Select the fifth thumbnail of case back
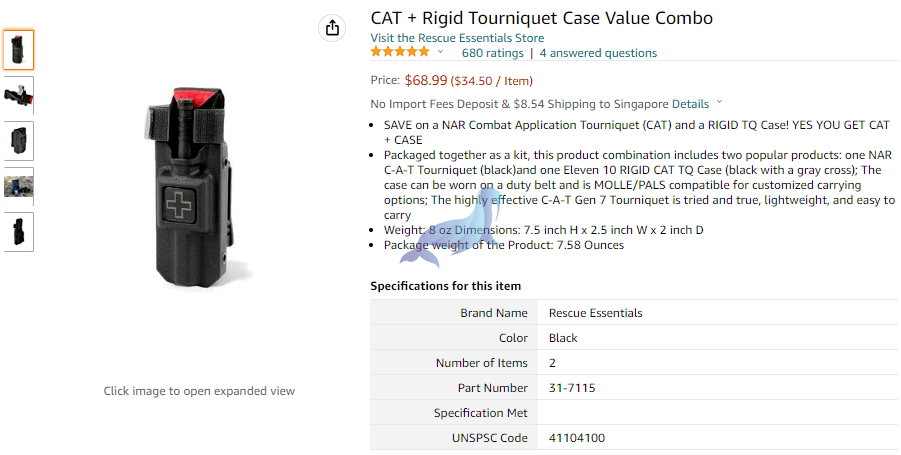Image resolution: width=901 pixels, height=455 pixels. (x=18, y=232)
